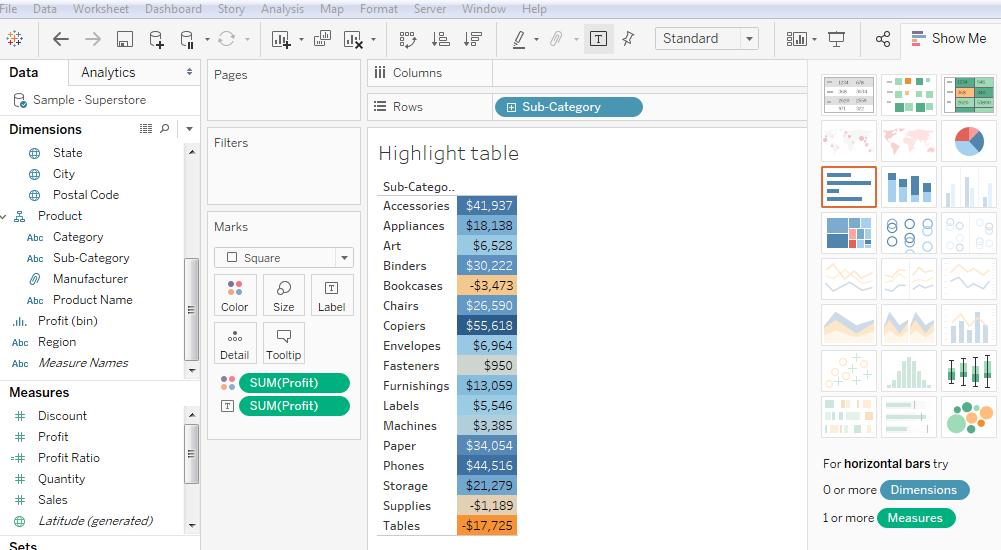Toggle Show Mark Labels toolbar button
This screenshot has width=1001, height=550.
click(x=598, y=39)
